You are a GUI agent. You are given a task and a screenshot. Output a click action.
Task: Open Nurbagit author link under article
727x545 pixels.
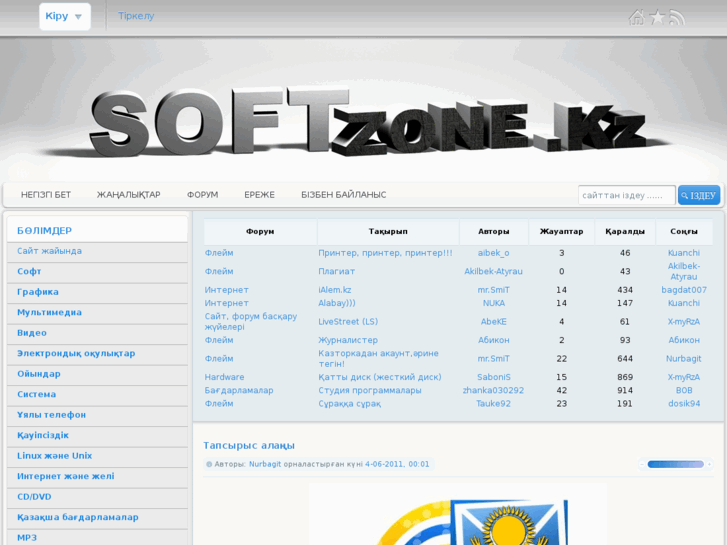click(265, 464)
